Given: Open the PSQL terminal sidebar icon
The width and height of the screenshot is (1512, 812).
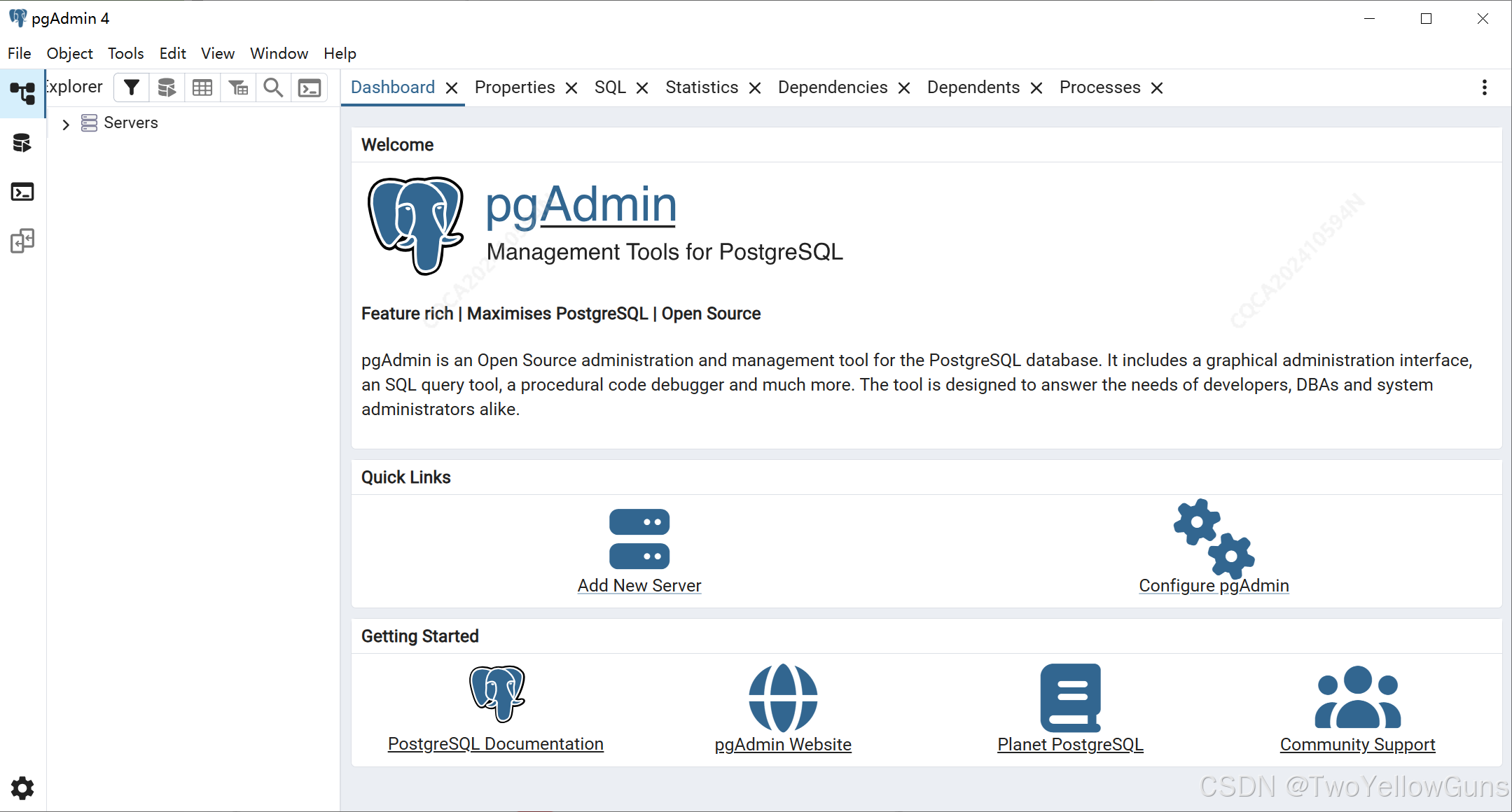Looking at the screenshot, I should click(x=22, y=192).
